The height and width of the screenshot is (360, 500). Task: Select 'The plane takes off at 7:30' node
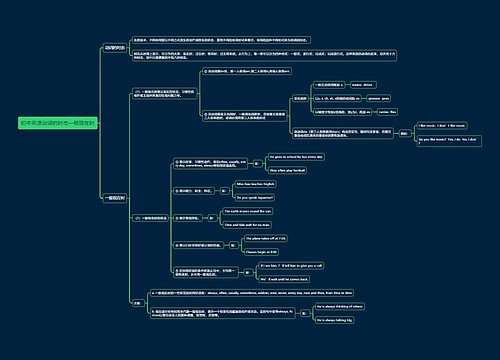pyautogui.click(x=266, y=239)
